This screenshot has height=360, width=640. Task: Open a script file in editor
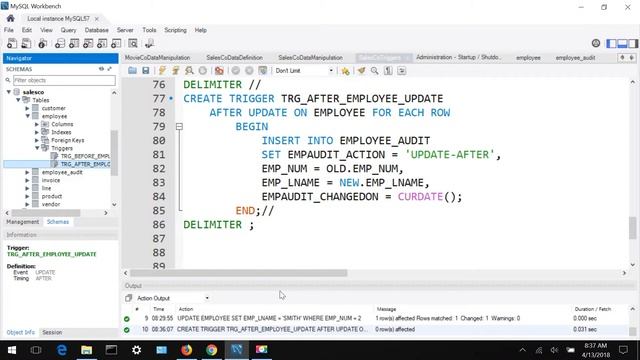pyautogui.click(x=132, y=71)
